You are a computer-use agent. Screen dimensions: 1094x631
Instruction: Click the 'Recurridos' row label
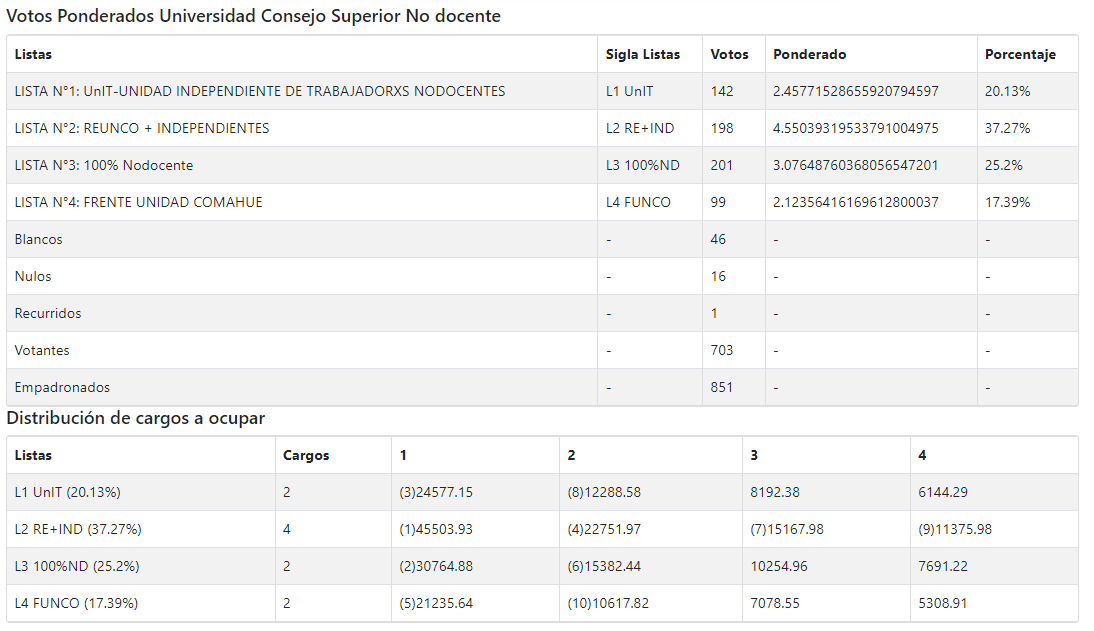point(48,313)
